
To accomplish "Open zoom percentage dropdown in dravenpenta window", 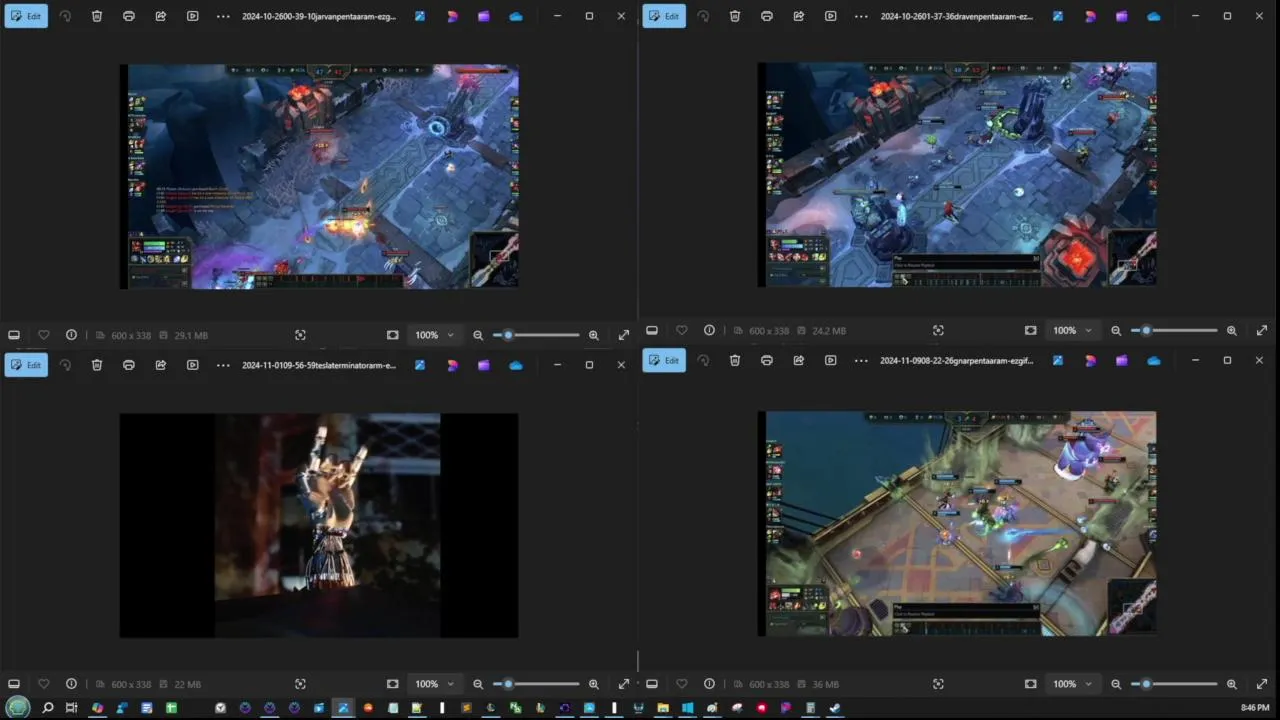I will [x=1073, y=330].
